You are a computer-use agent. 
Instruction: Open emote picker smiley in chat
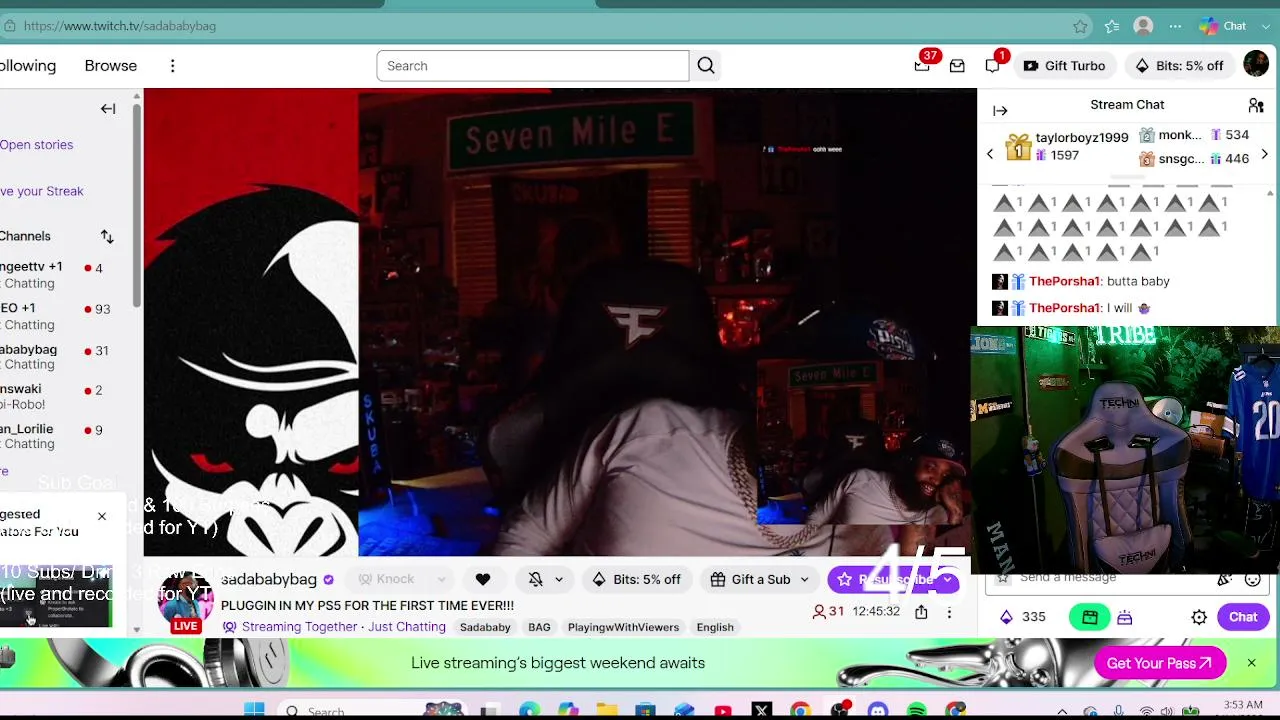pos(1252,579)
